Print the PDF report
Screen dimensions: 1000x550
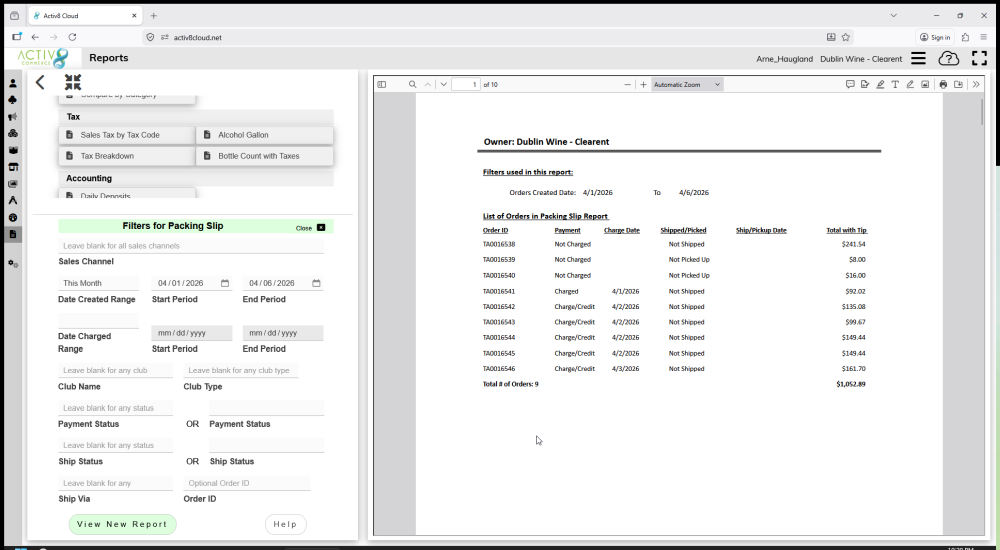point(943,84)
